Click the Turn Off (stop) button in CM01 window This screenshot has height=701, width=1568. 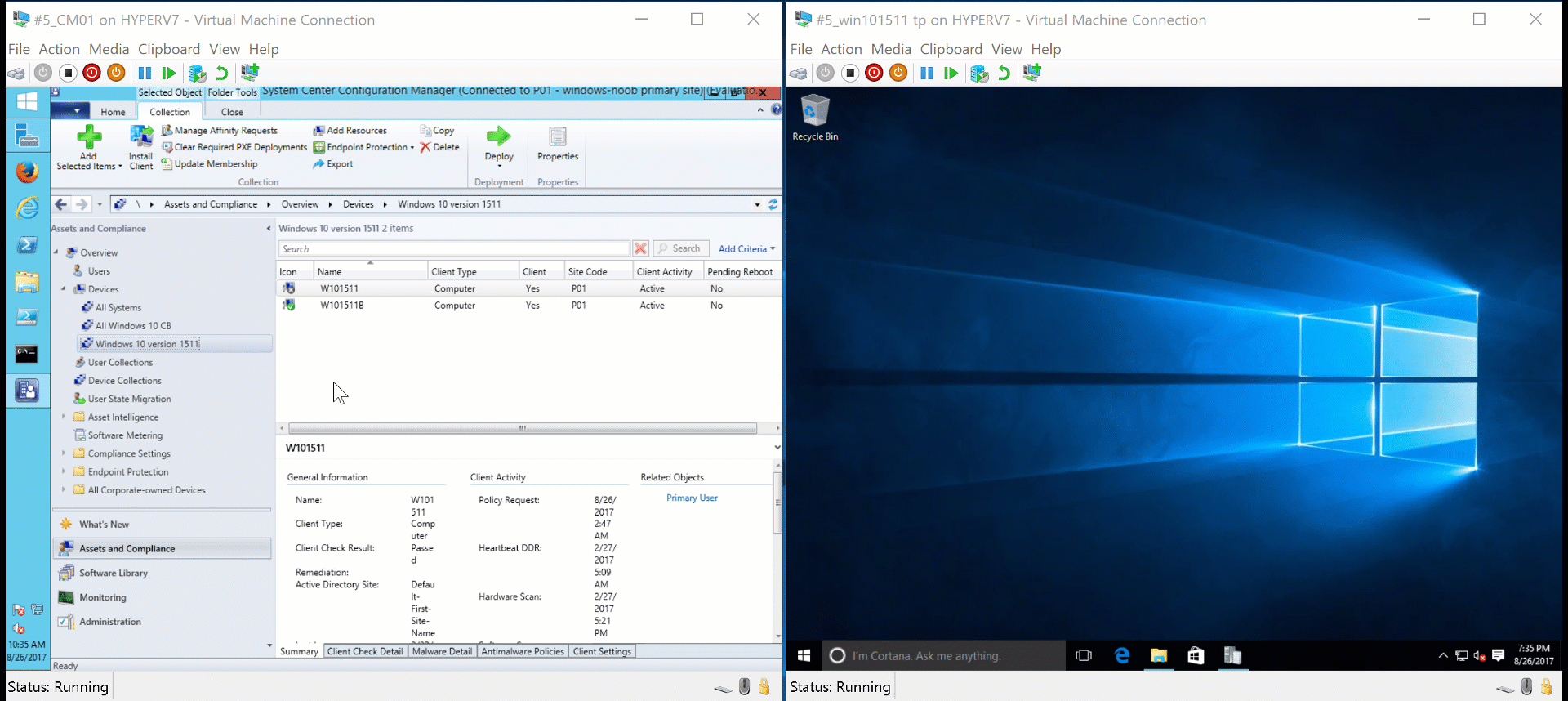[69, 73]
